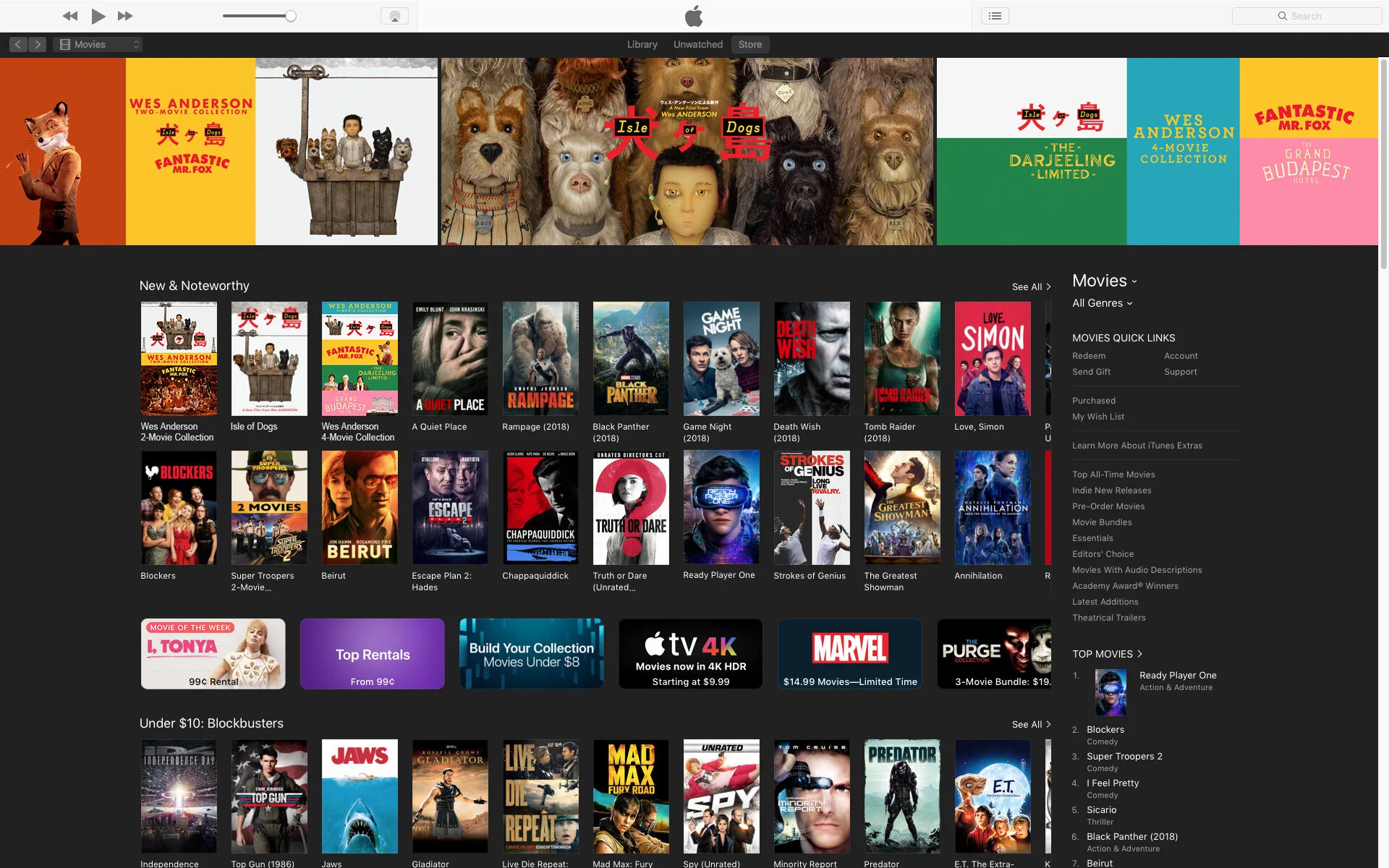Open the Beirut movie poster

click(x=360, y=508)
